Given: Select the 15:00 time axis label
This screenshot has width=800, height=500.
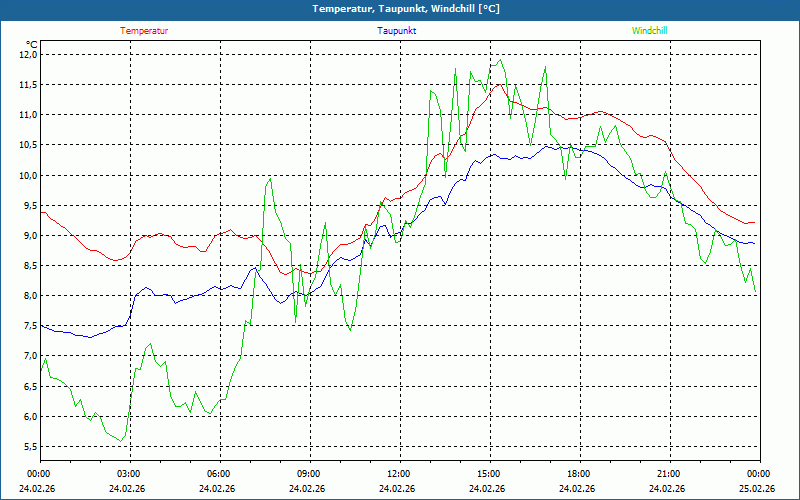Looking at the screenshot, I should 489,474.
